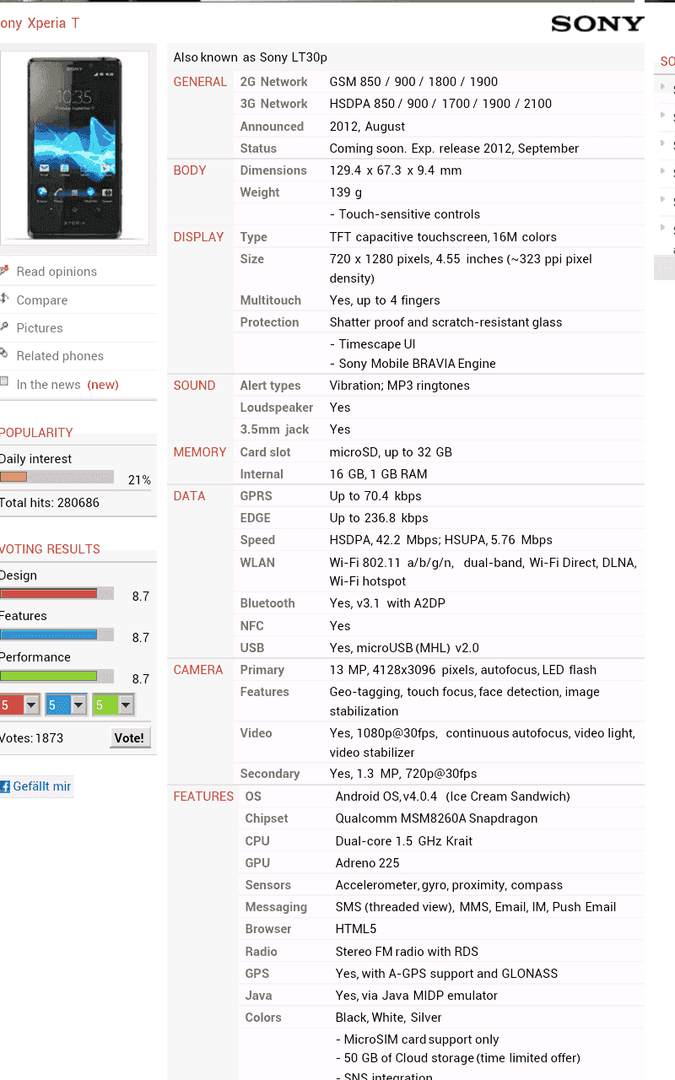This screenshot has width=675, height=1080.
Task: Click 'Black, White, Silver' colors value
Action: [x=388, y=1017]
